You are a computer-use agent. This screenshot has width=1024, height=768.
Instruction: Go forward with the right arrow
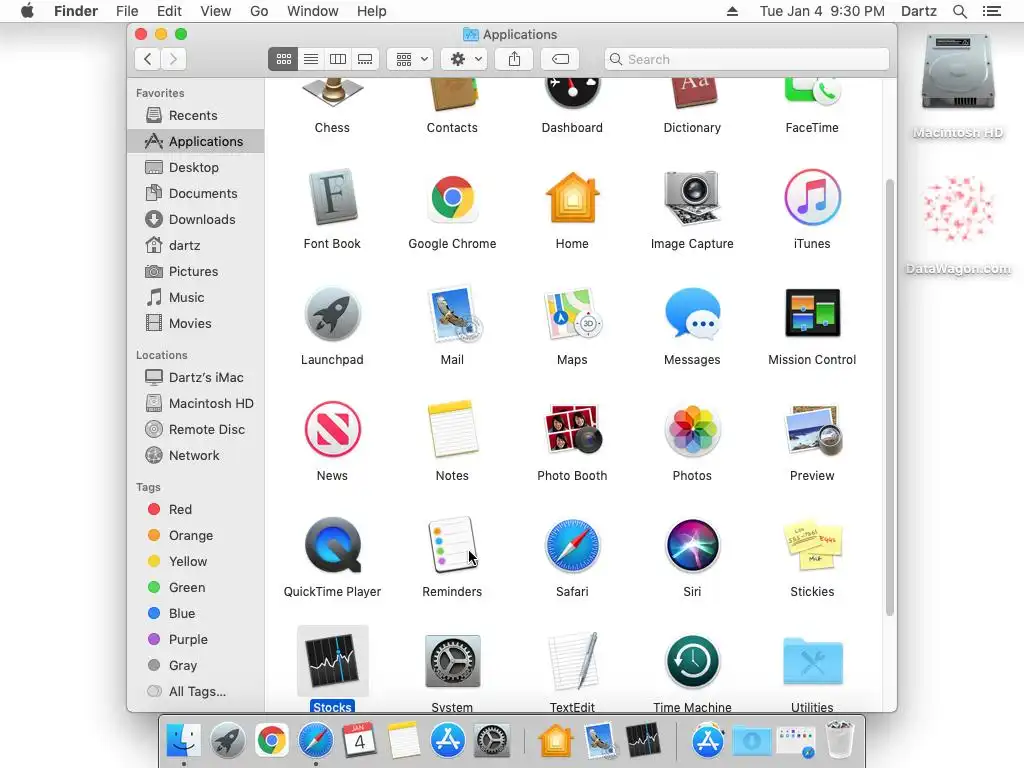173,59
